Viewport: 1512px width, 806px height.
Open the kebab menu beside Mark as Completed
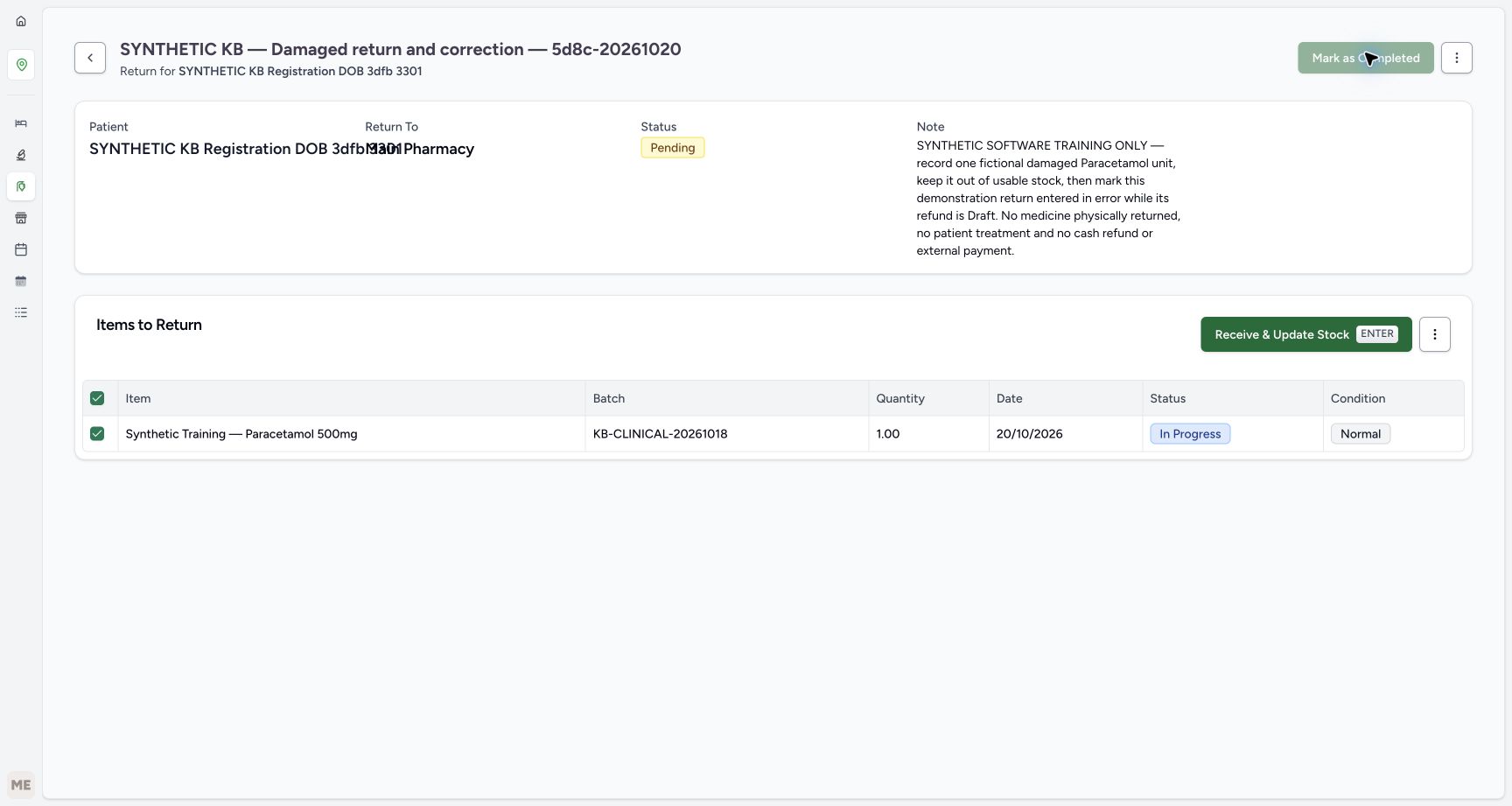coord(1457,58)
